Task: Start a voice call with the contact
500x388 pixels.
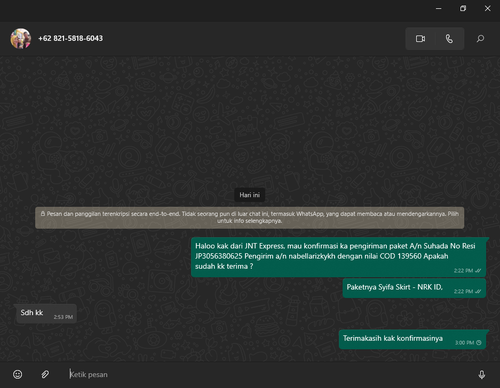Action: click(449, 39)
